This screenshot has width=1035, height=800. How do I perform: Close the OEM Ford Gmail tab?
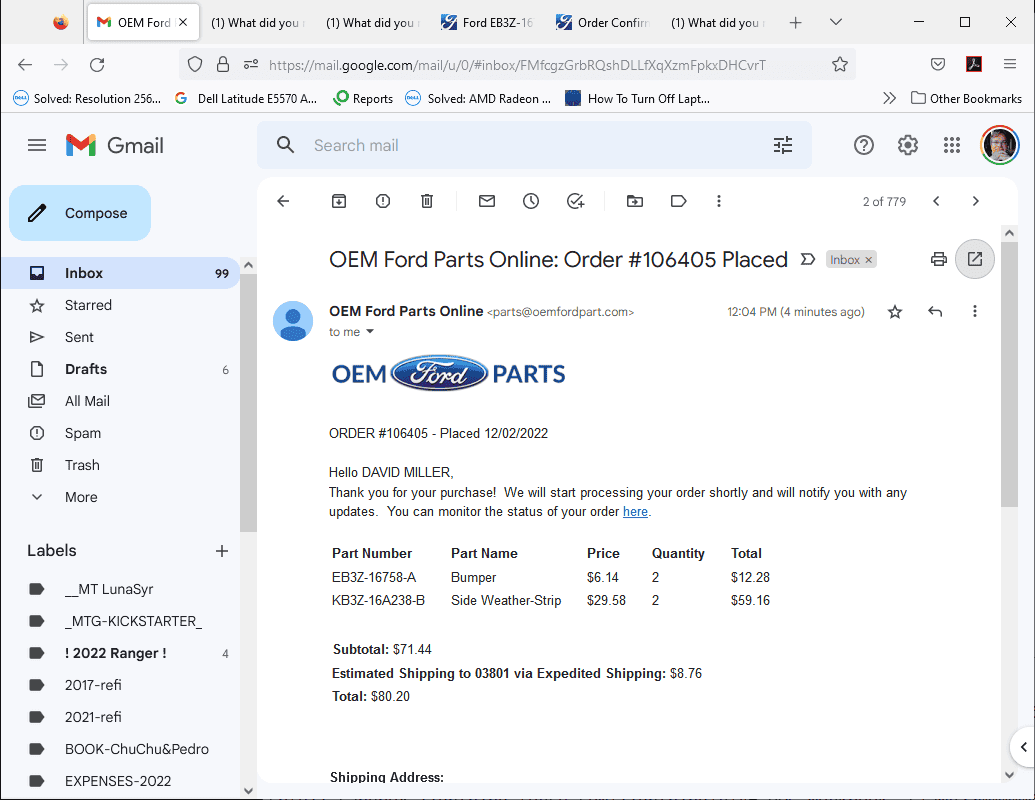pyautogui.click(x=183, y=22)
